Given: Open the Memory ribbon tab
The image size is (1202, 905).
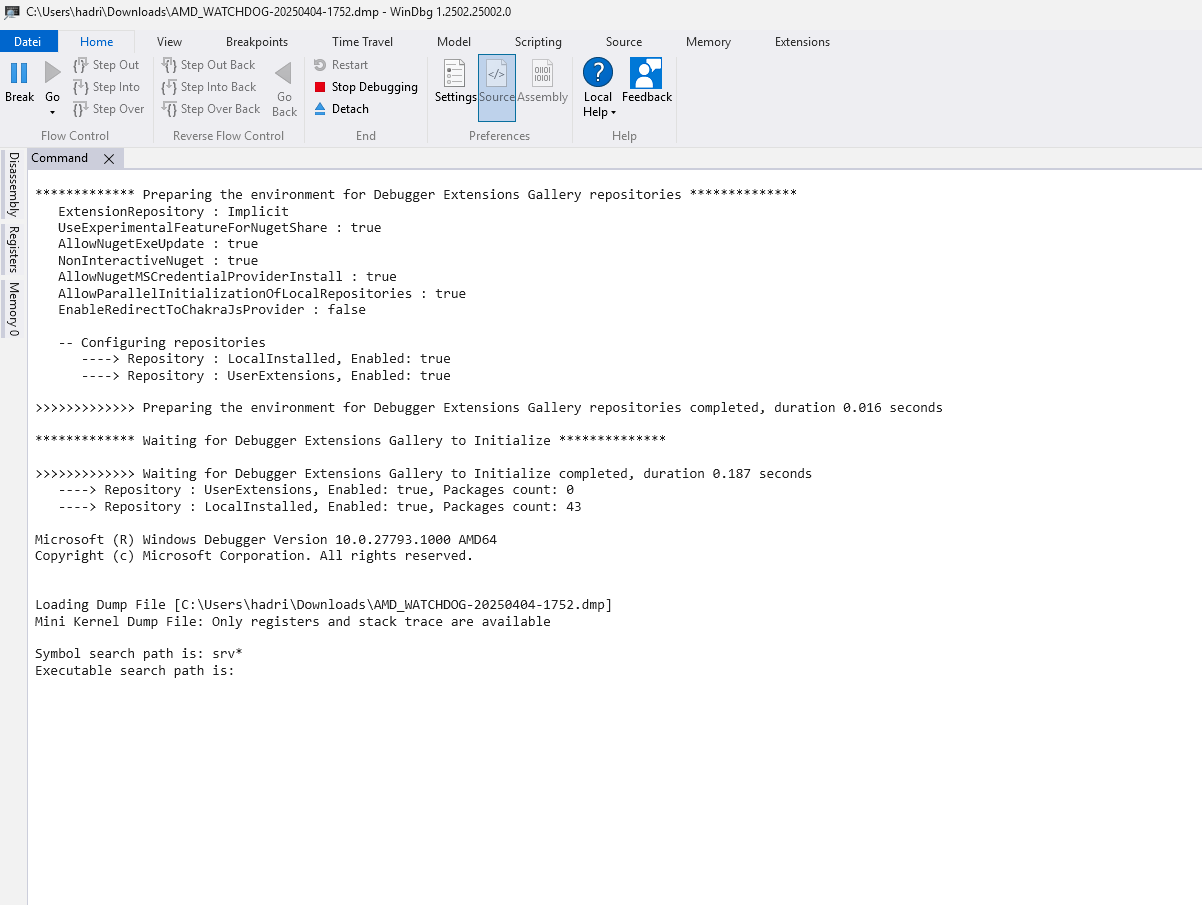Looking at the screenshot, I should pyautogui.click(x=708, y=42).
